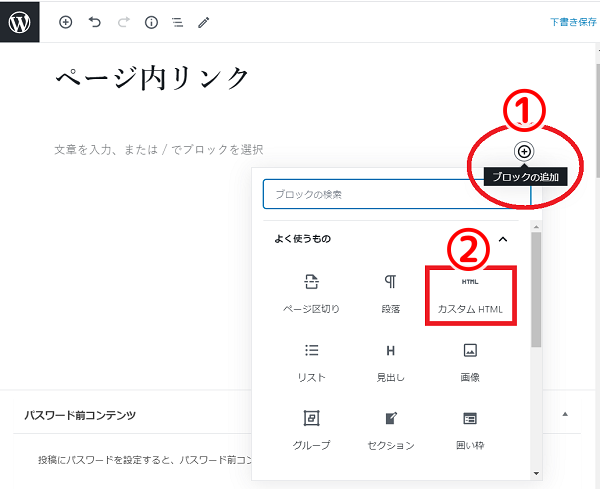Insert a グループ block
The image size is (600, 489).
click(x=311, y=430)
